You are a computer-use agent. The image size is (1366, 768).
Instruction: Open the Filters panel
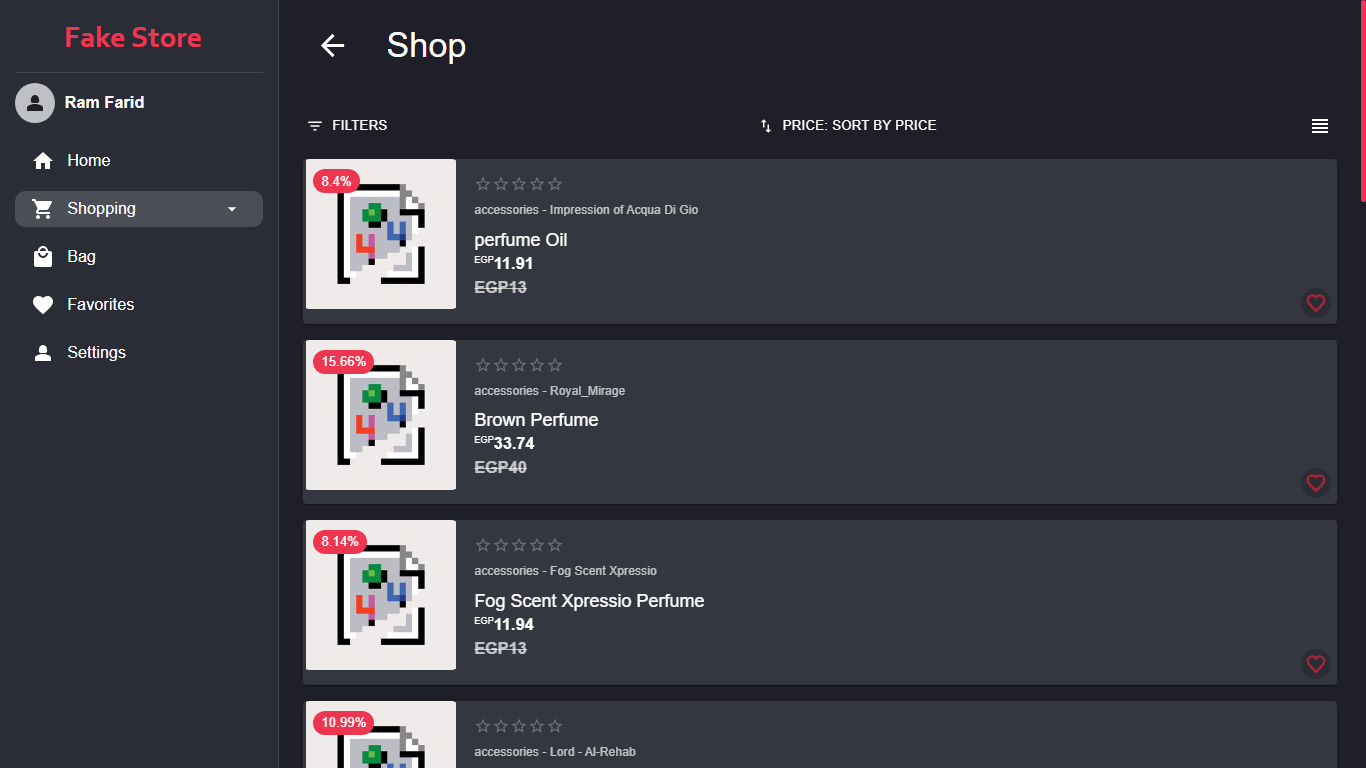(x=347, y=125)
